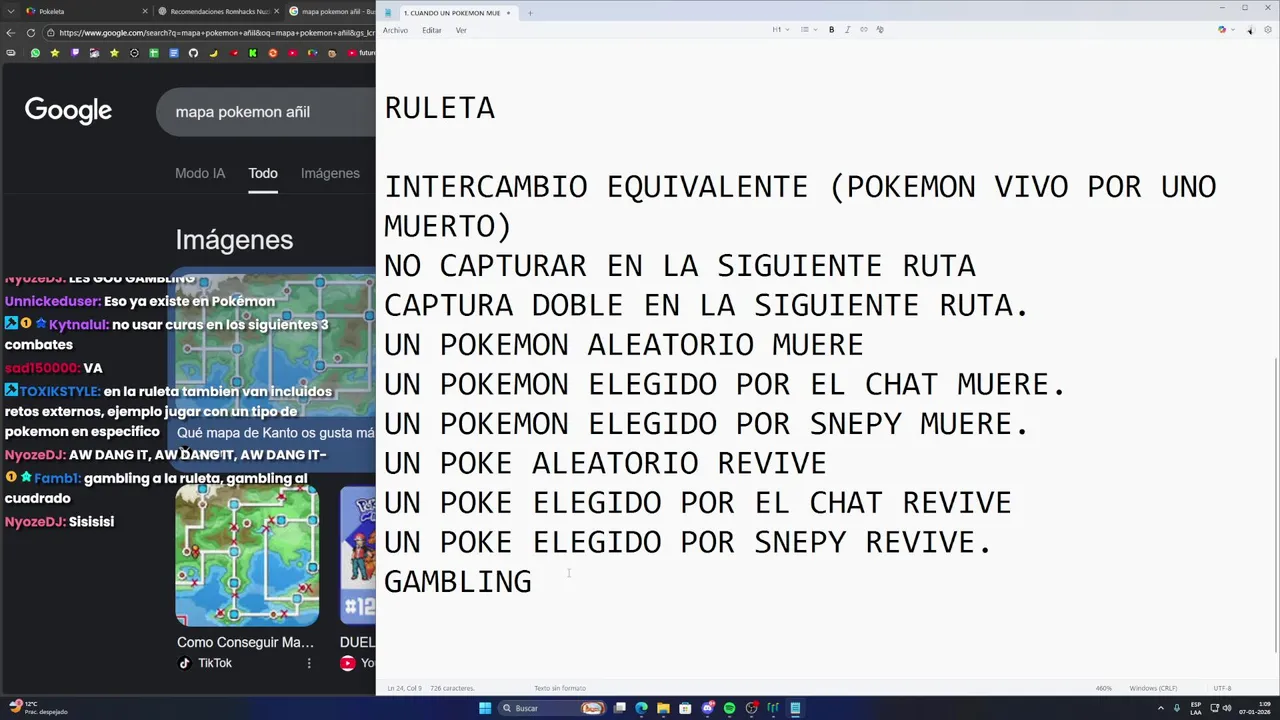The image size is (1280, 720).
Task: Open Spotify from the taskbar
Action: point(729,708)
